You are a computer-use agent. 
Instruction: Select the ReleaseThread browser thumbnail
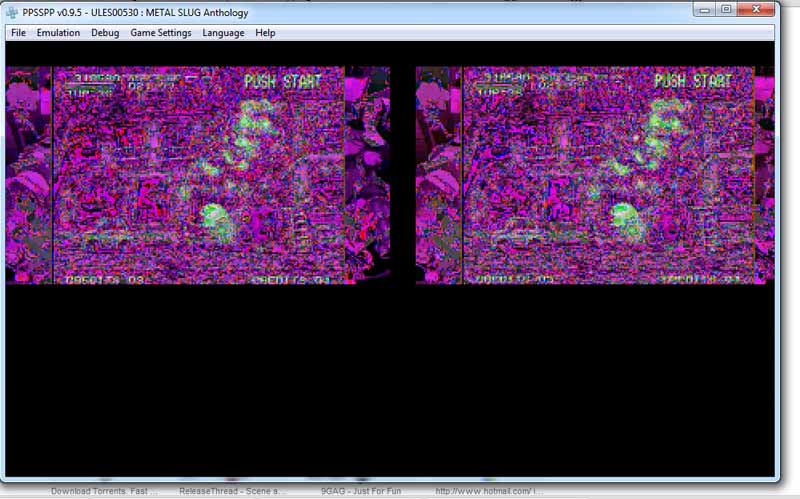tap(232, 491)
